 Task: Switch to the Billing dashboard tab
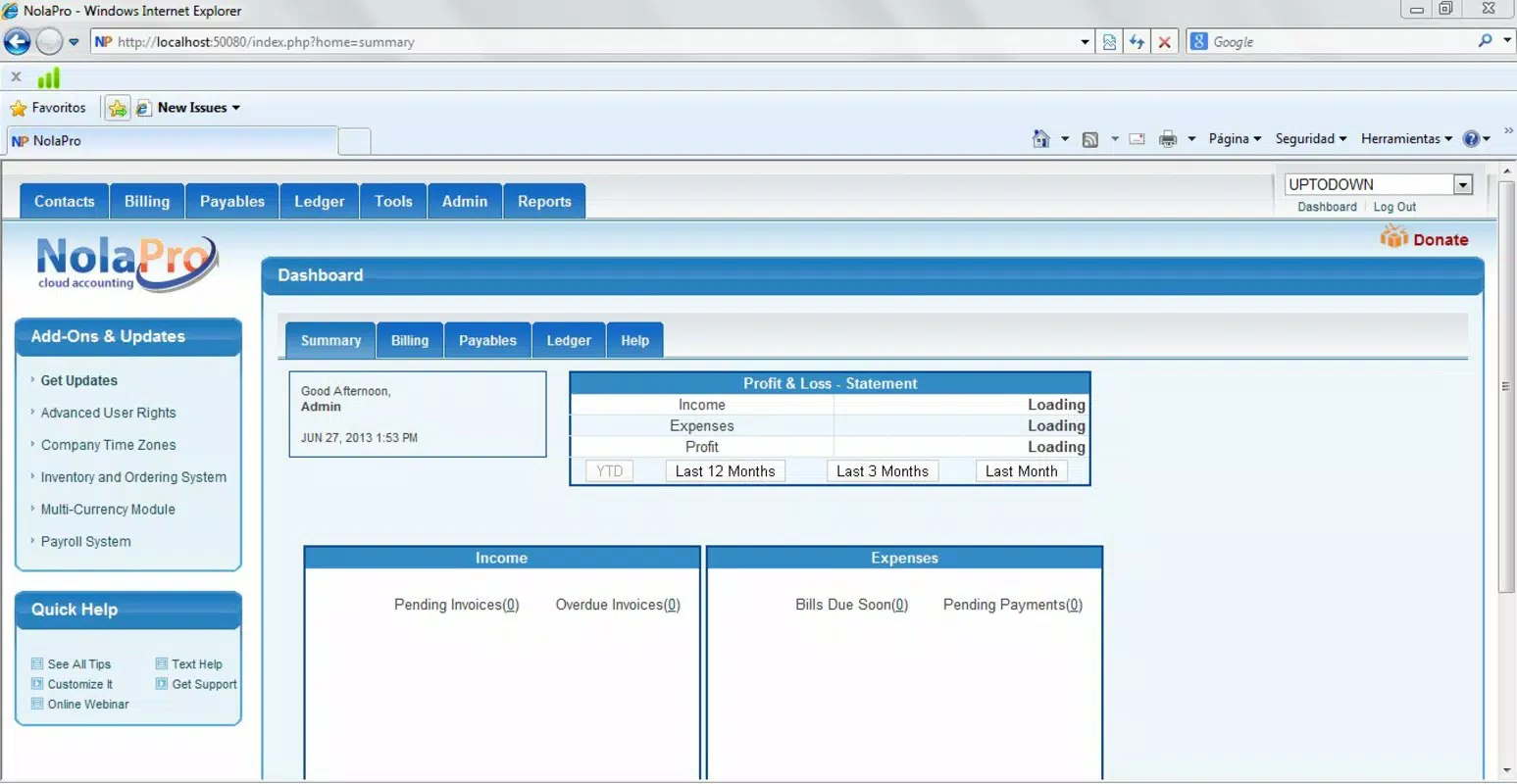(x=410, y=341)
